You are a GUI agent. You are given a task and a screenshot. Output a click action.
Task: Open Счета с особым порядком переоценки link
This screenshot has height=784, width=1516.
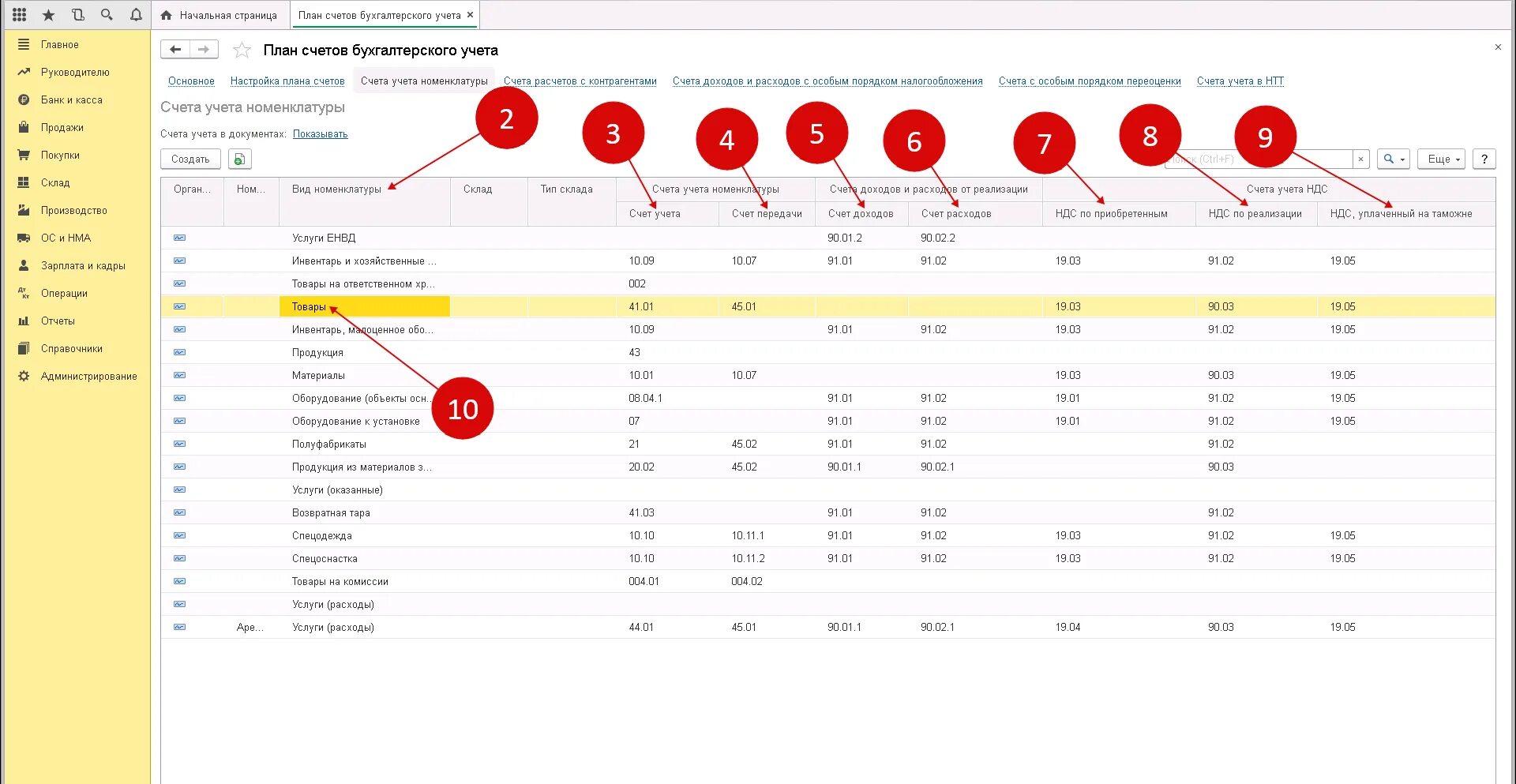pos(1090,81)
